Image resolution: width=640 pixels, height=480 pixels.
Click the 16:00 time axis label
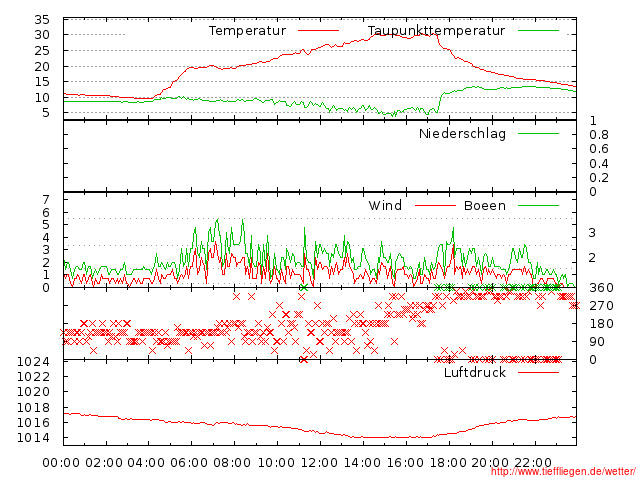[405, 463]
